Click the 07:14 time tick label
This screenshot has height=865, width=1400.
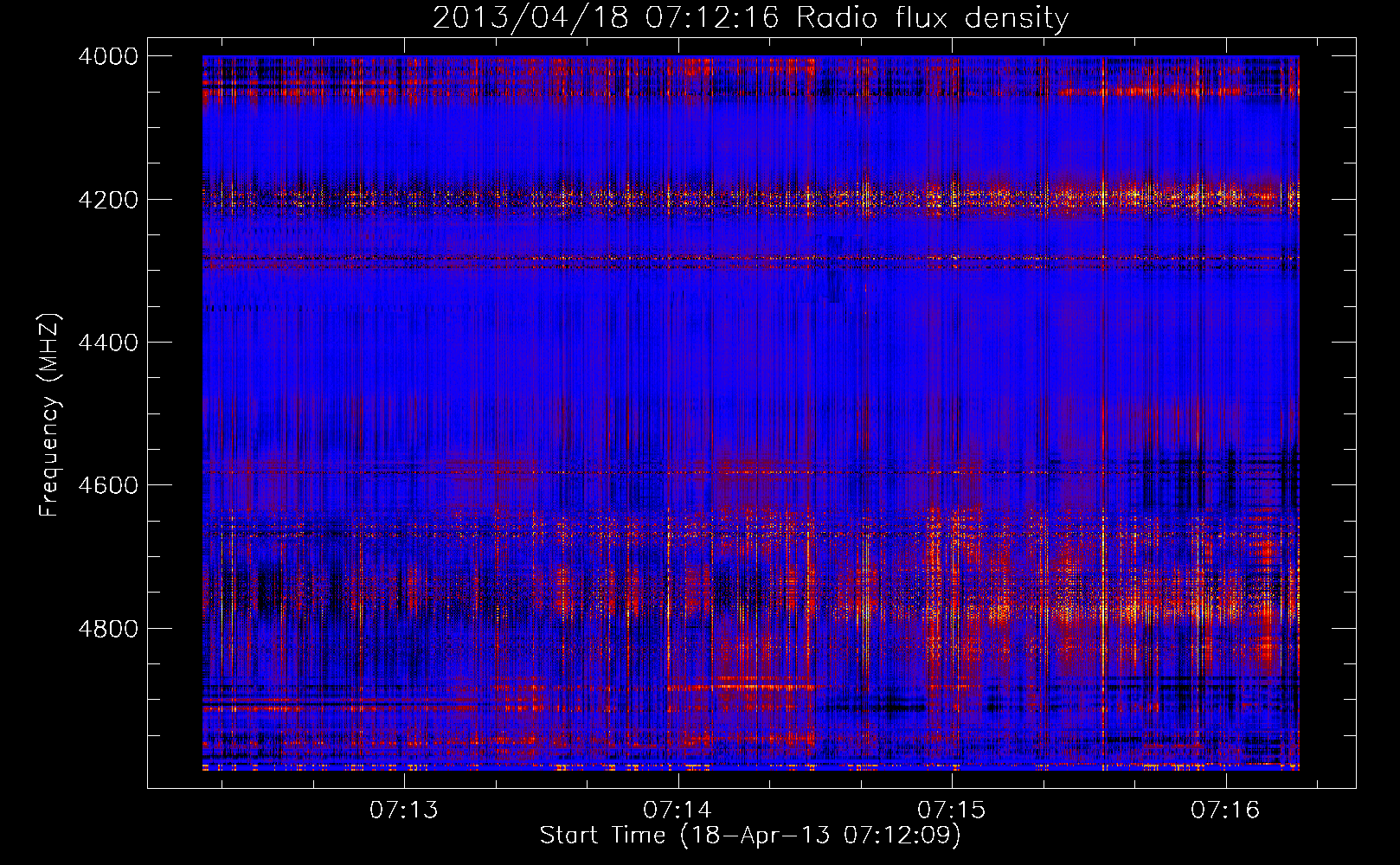(678, 810)
